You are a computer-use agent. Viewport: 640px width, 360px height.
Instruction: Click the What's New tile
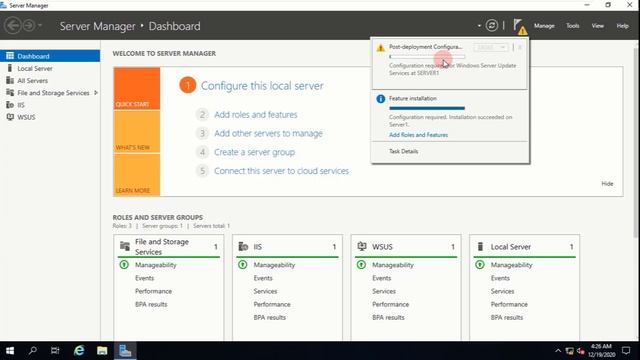click(x=137, y=132)
